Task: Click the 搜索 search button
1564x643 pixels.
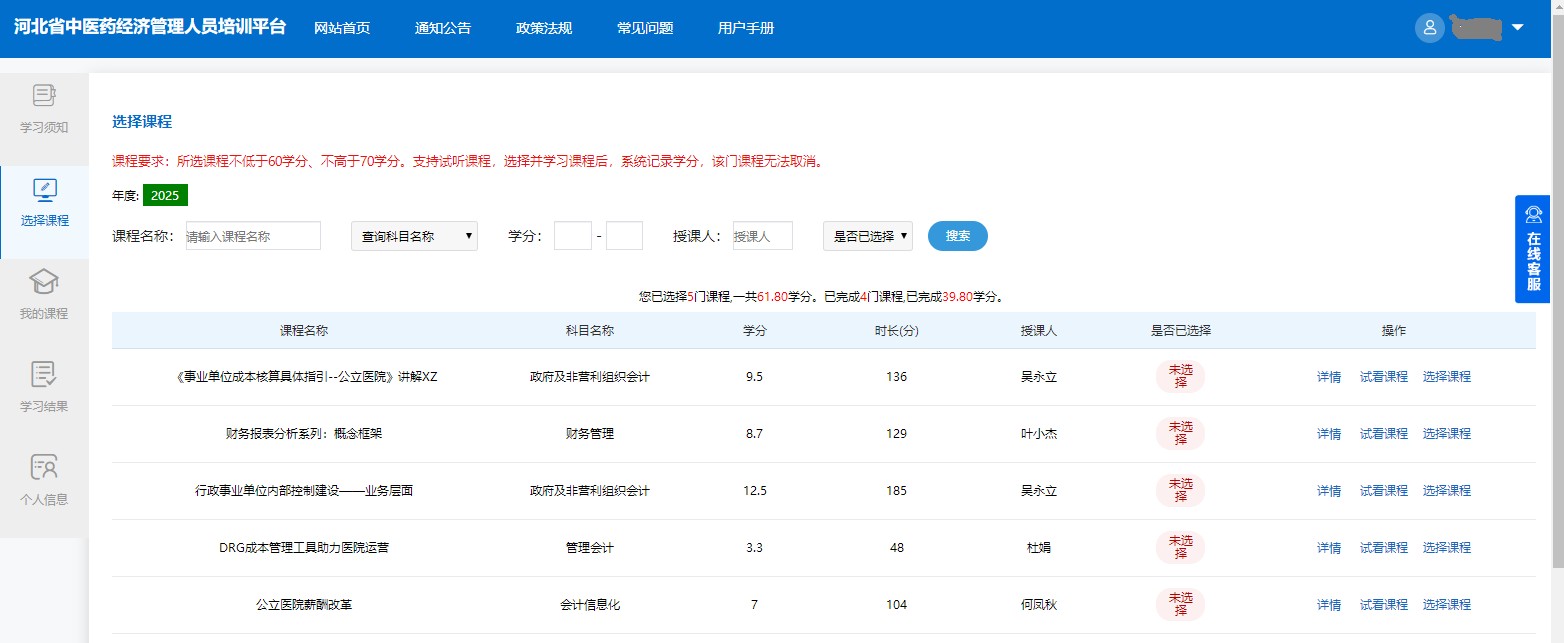Action: (956, 235)
